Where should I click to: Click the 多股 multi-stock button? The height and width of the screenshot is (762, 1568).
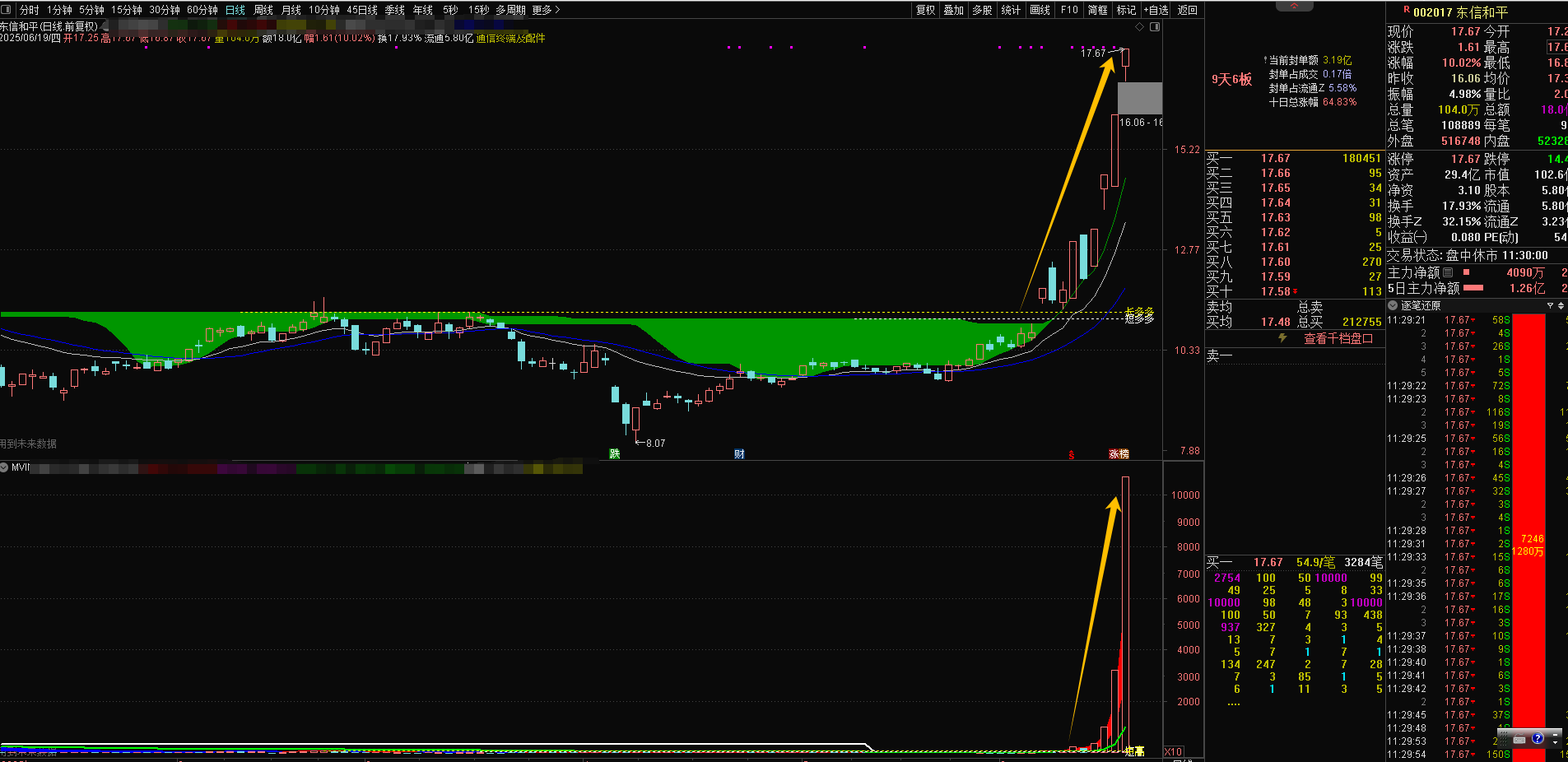(x=982, y=10)
